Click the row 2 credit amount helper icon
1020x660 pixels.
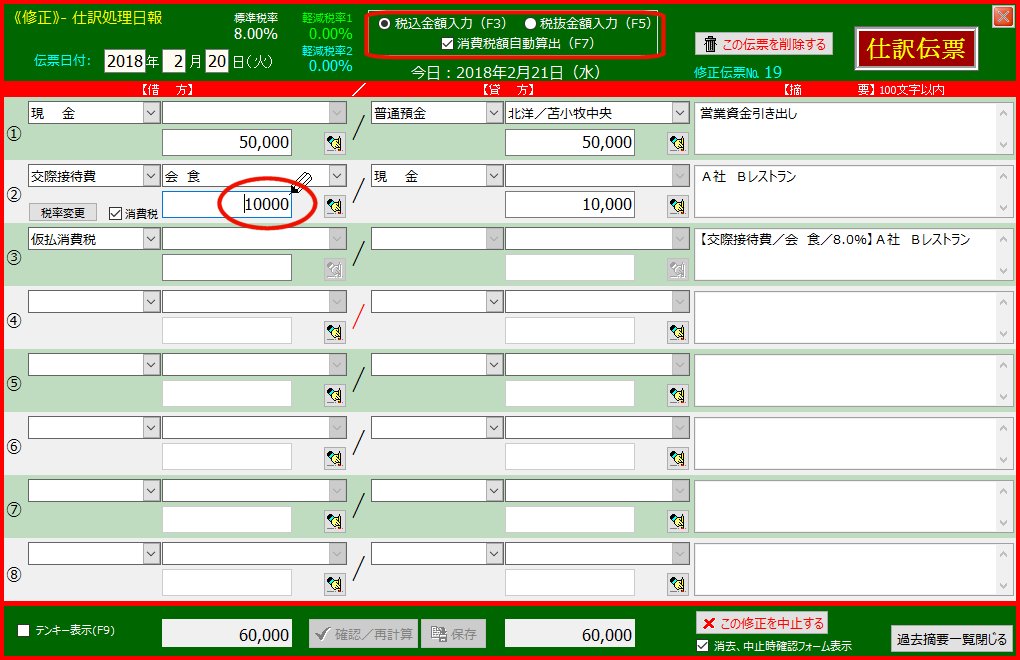point(678,206)
